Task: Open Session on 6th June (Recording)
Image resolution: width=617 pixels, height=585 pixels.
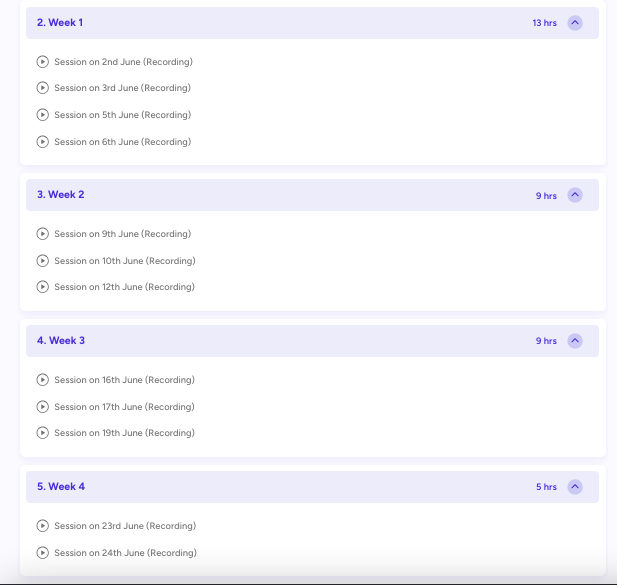Action: click(122, 142)
